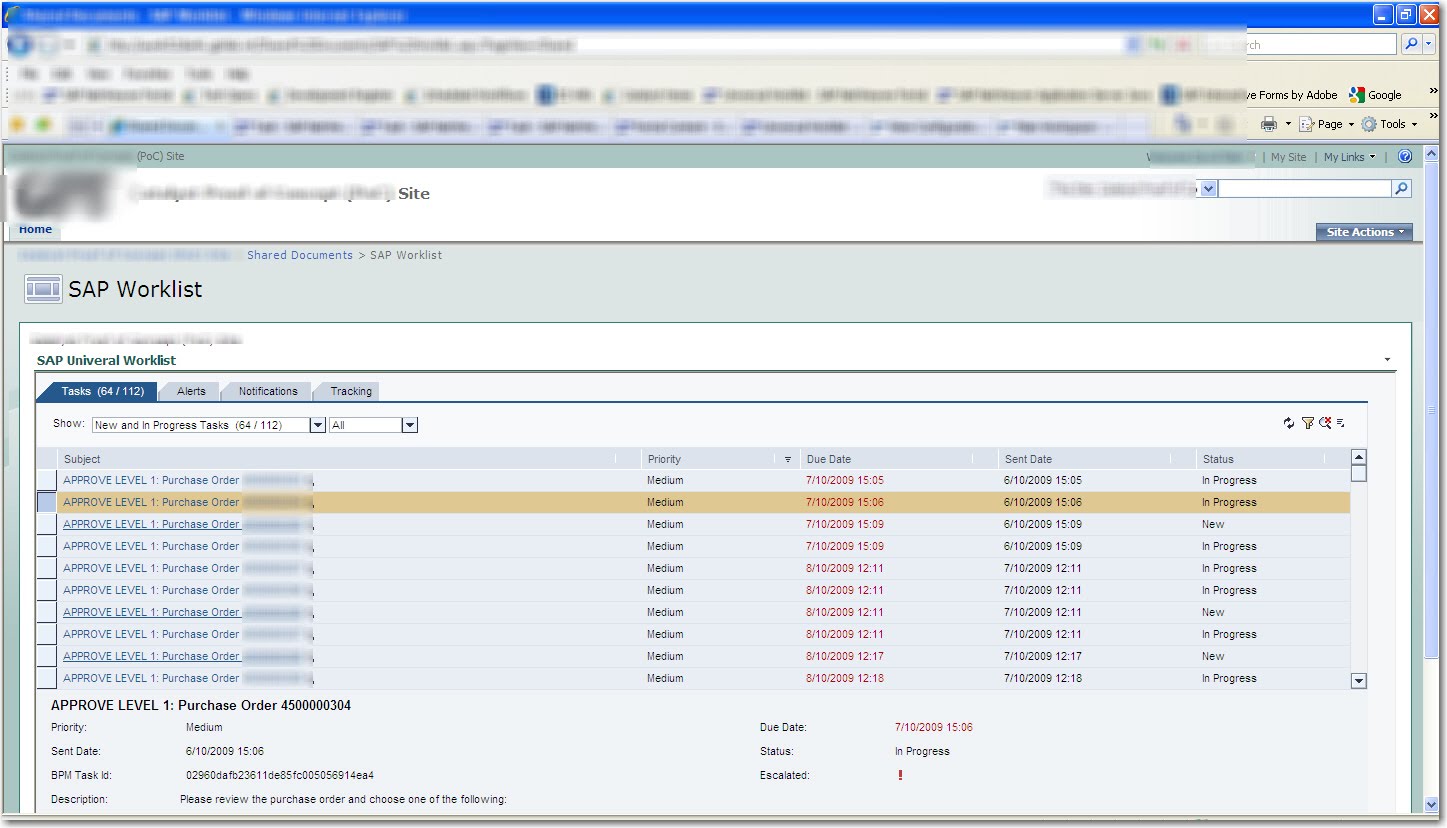Image resolution: width=1447 pixels, height=828 pixels.
Task: Switch to the Alerts tab
Action: tap(189, 391)
